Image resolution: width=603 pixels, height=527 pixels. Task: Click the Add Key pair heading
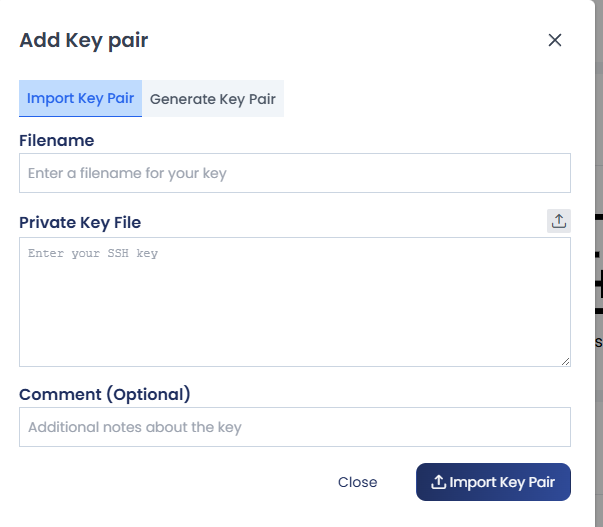[x=83, y=40]
